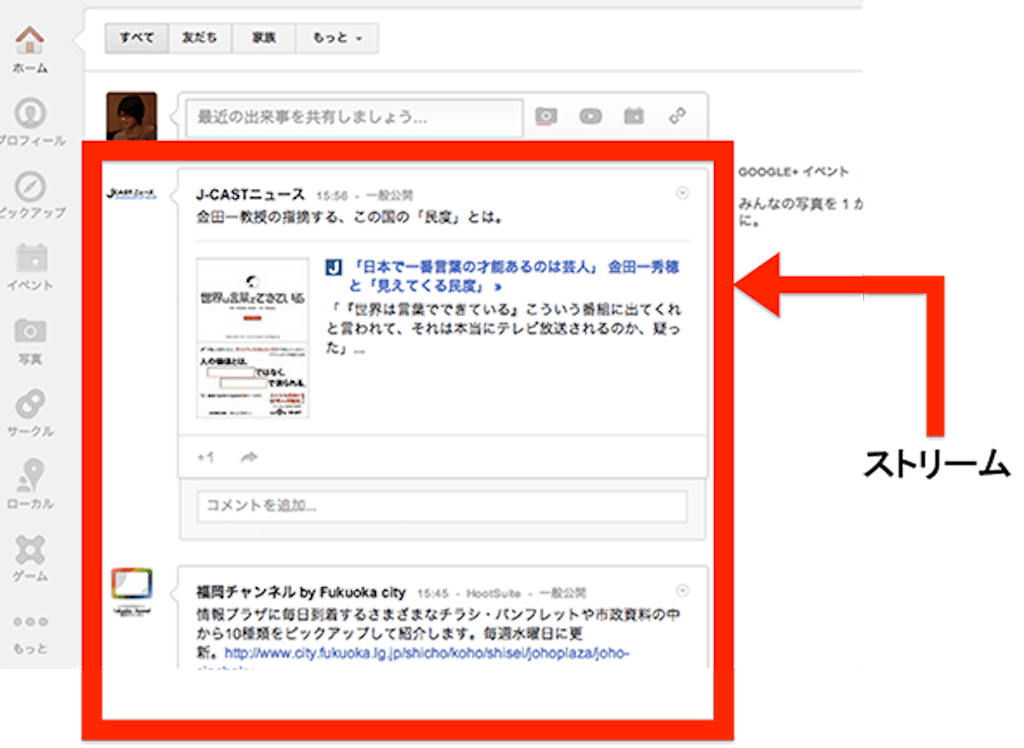Click the コメントを追加 comment field
The height and width of the screenshot is (748, 1024).
tap(442, 506)
